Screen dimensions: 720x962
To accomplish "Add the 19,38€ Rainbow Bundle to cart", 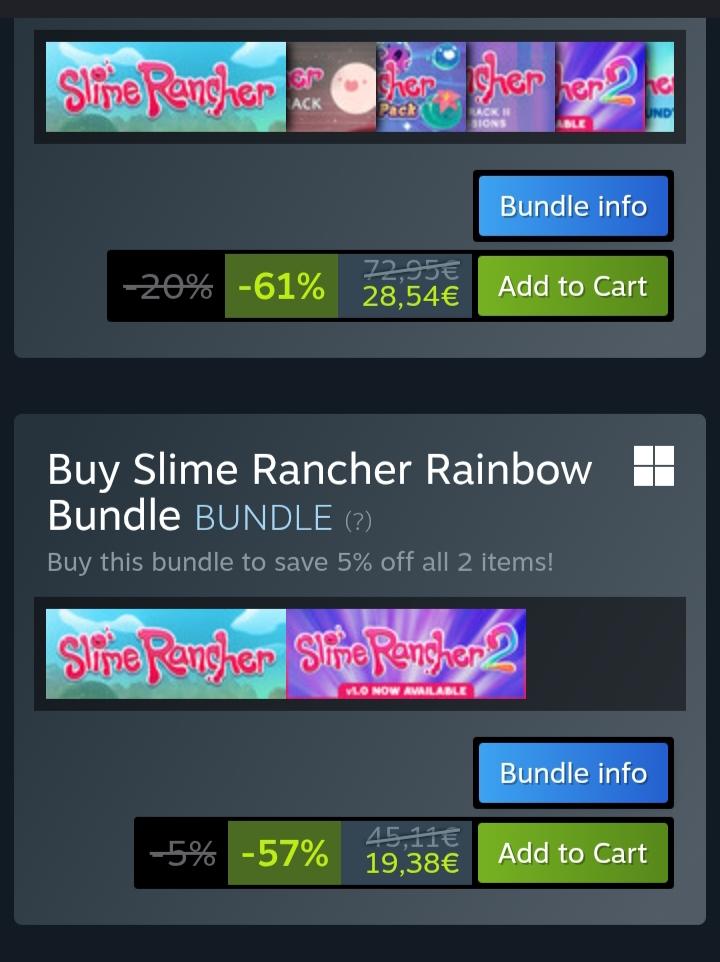I will (573, 853).
